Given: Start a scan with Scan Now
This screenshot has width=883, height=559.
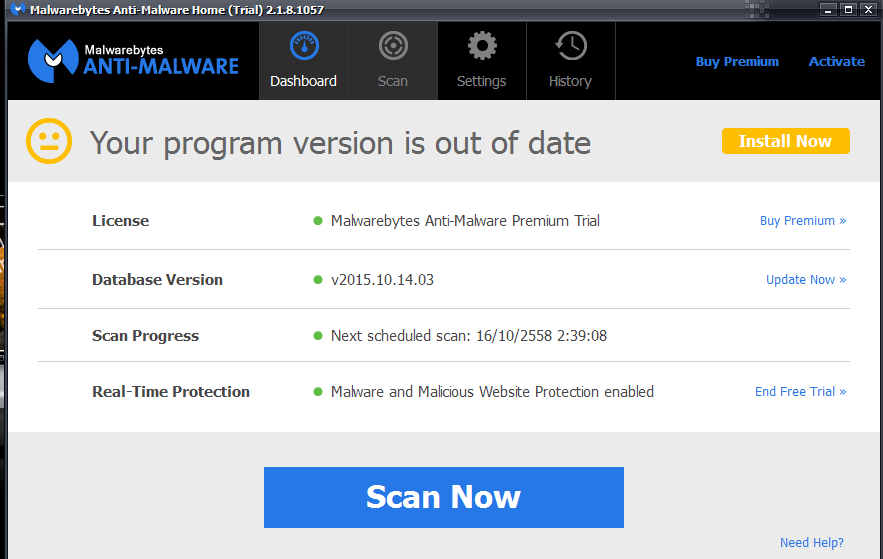Looking at the screenshot, I should (444, 497).
